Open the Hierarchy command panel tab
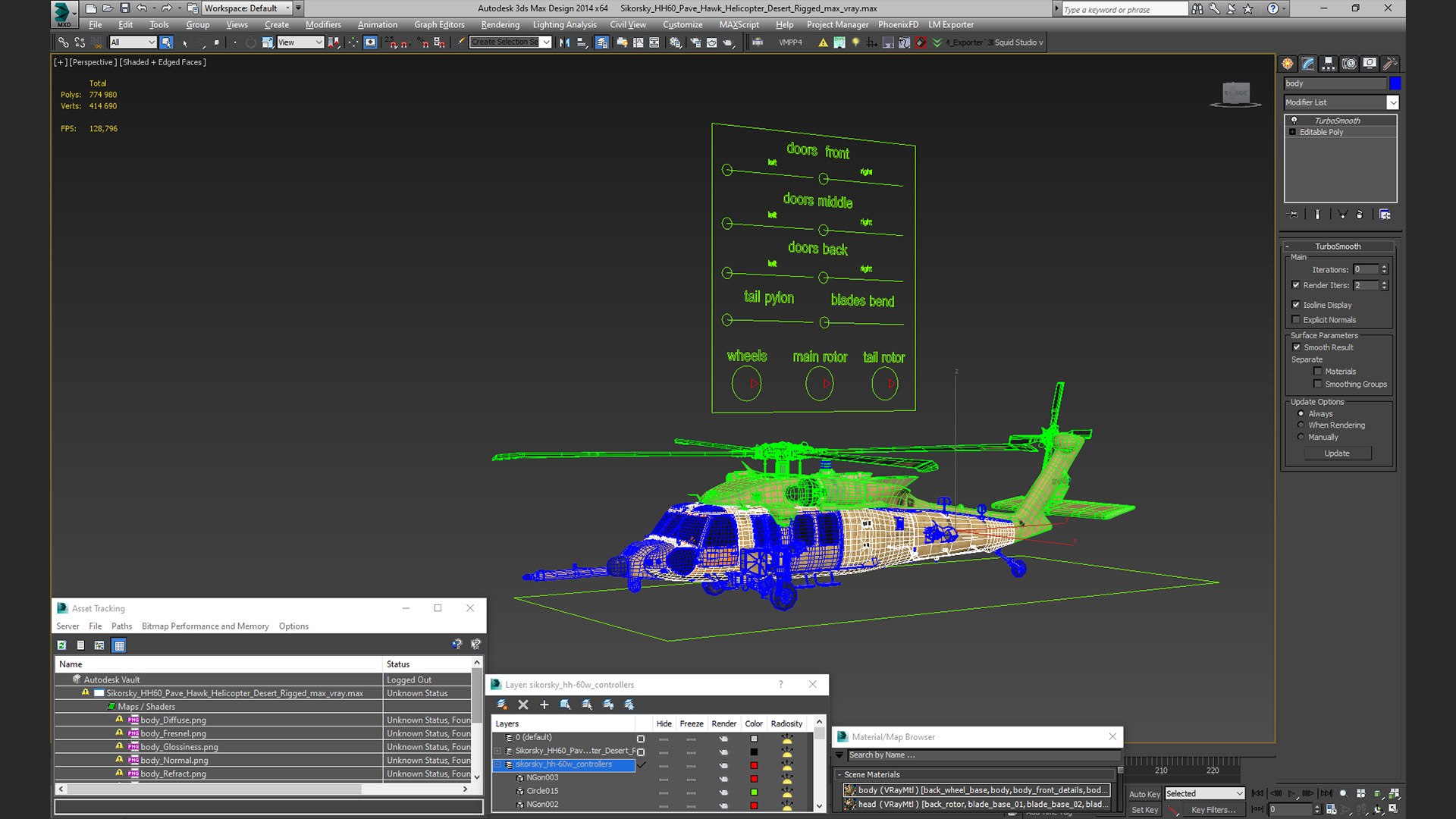The height and width of the screenshot is (819, 1456). 1329,64
